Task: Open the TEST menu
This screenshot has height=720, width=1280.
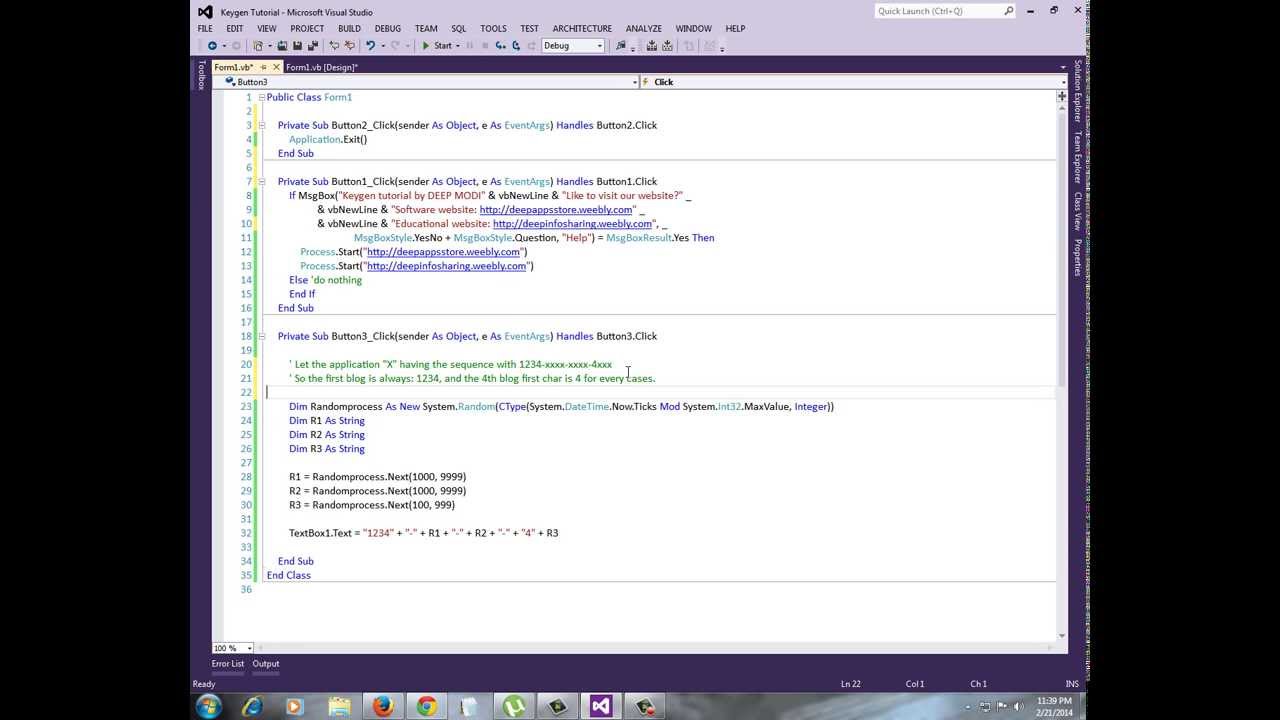Action: [529, 29]
